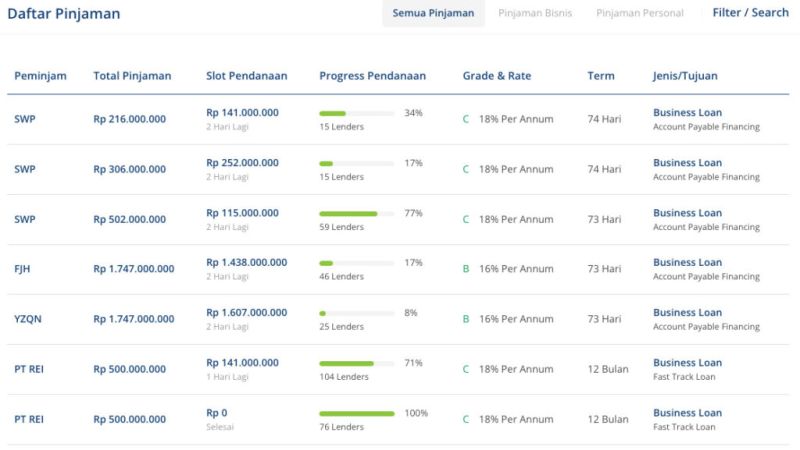The height and width of the screenshot is (450, 800).
Task: Click the Daftar Pinjaman page heading
Action: 64,14
